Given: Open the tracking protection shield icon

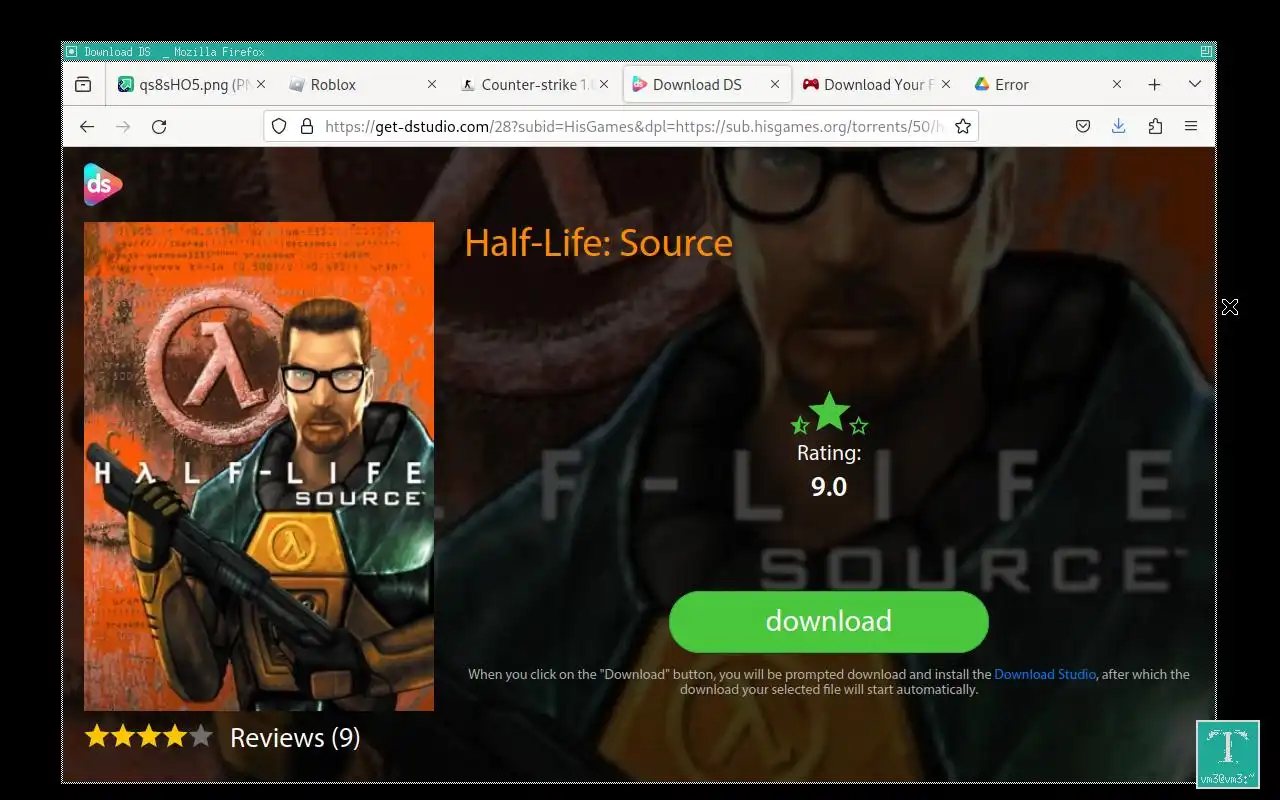Looking at the screenshot, I should (280, 126).
